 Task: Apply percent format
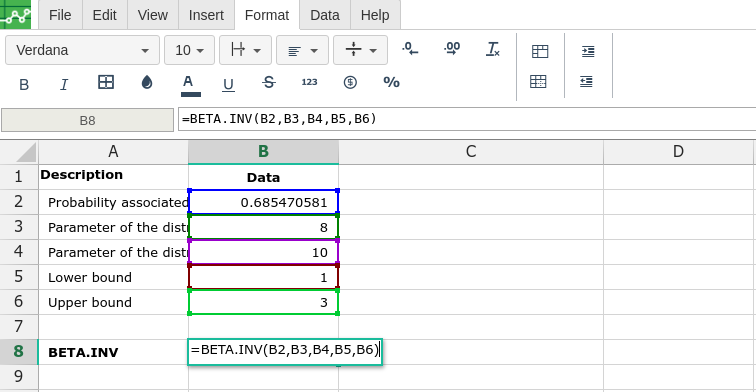coord(391,82)
